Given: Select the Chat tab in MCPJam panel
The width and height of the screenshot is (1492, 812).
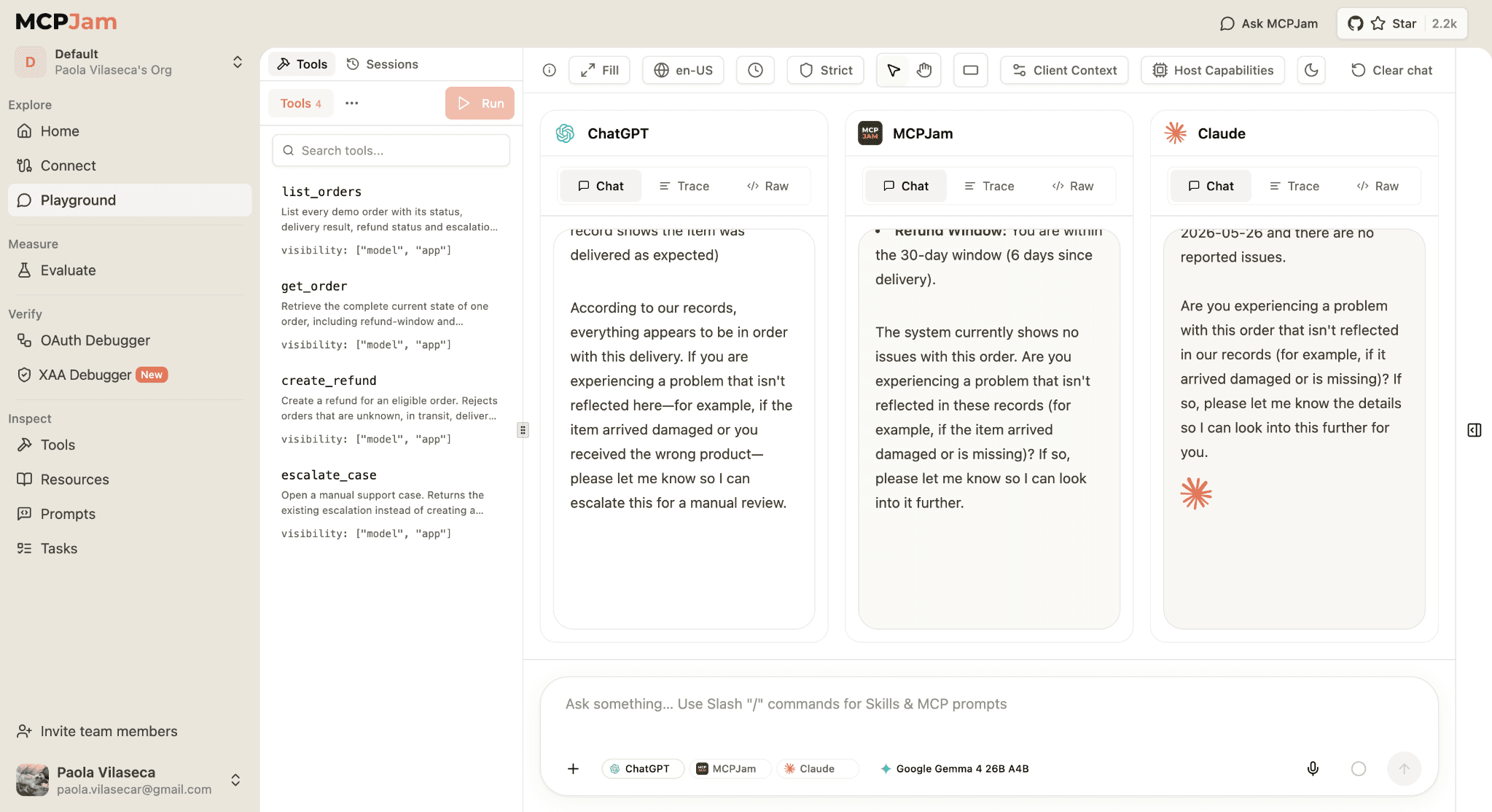Looking at the screenshot, I should 906,186.
